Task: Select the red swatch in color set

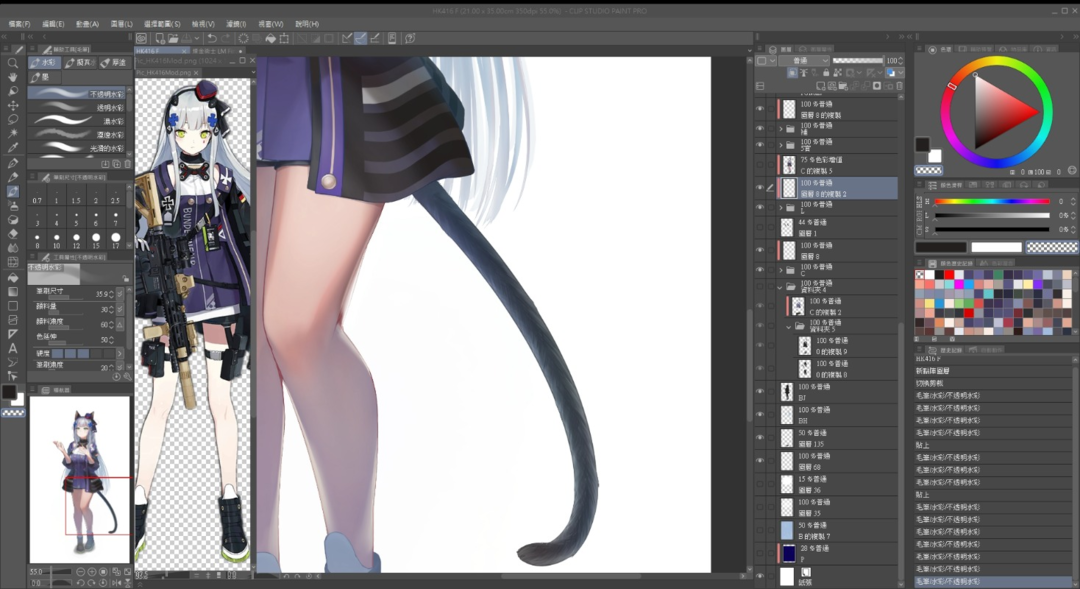Action: (x=948, y=274)
